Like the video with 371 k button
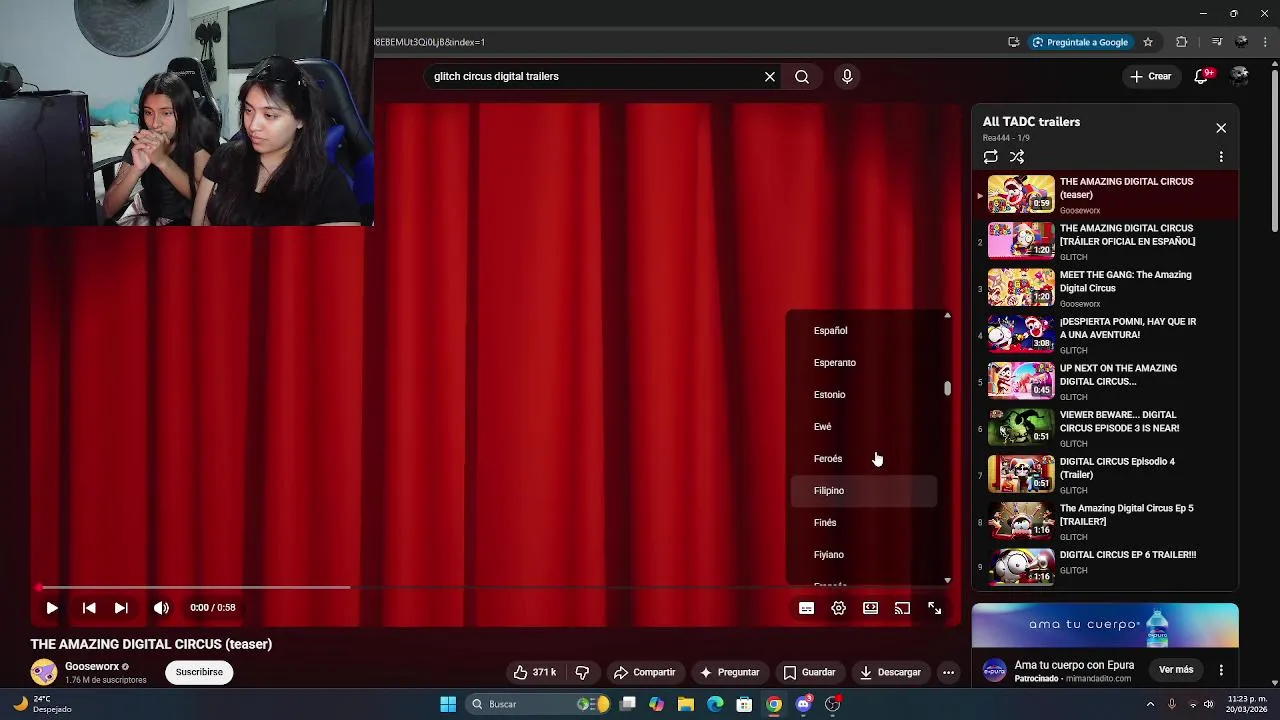This screenshot has width=1280, height=720. 534,672
